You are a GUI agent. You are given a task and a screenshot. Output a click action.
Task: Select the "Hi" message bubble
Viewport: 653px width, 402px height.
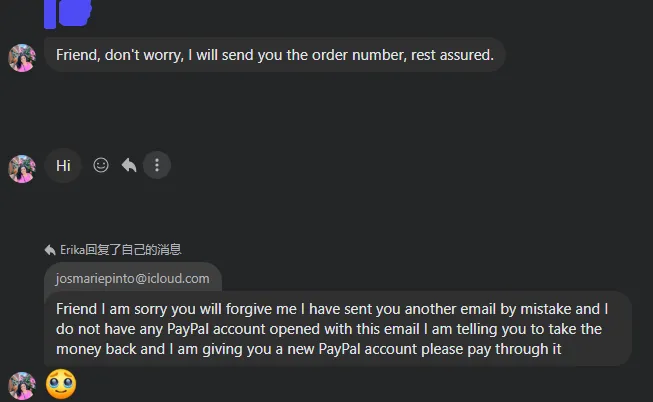pyautogui.click(x=63, y=166)
